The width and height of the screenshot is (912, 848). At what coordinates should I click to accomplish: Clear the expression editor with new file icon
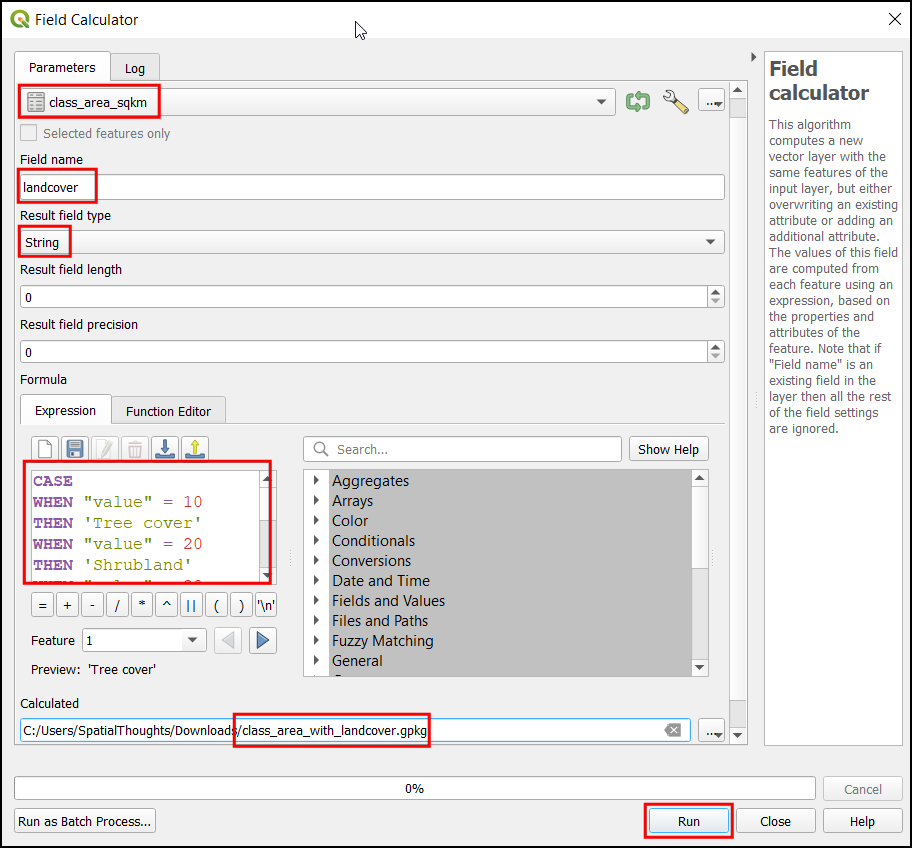(x=45, y=449)
